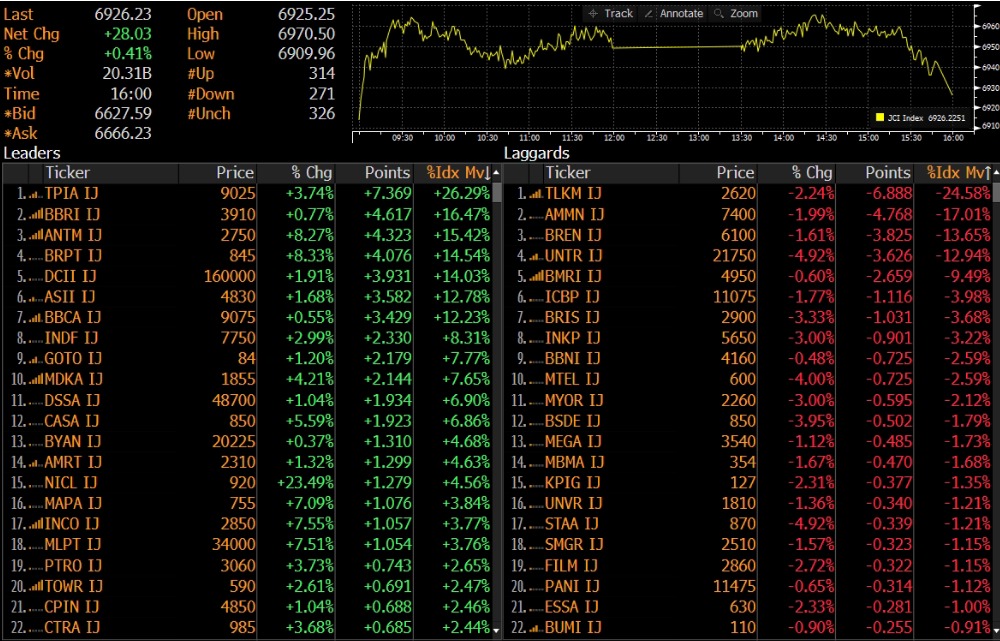The image size is (1000, 641).
Task: Click the volume bars icon beside GOTO IJ
Action: [36, 360]
